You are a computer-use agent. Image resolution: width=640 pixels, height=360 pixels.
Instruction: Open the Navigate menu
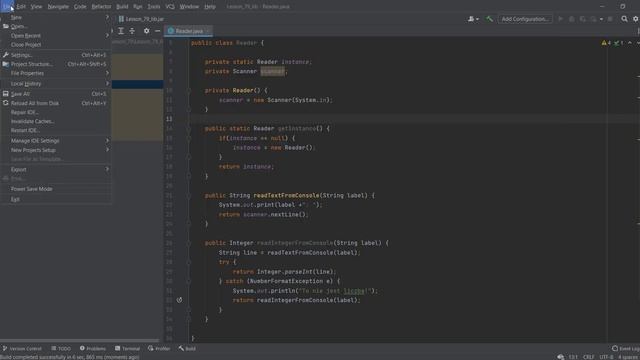coord(58,7)
